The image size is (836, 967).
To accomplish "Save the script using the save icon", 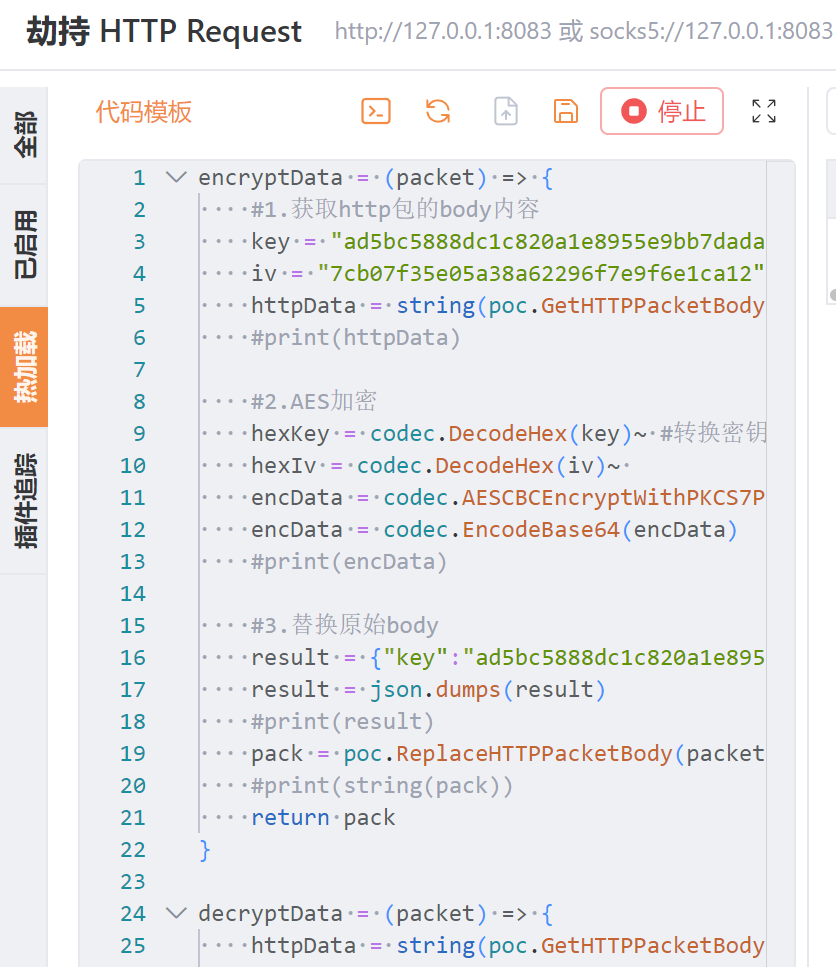I will coord(565,111).
